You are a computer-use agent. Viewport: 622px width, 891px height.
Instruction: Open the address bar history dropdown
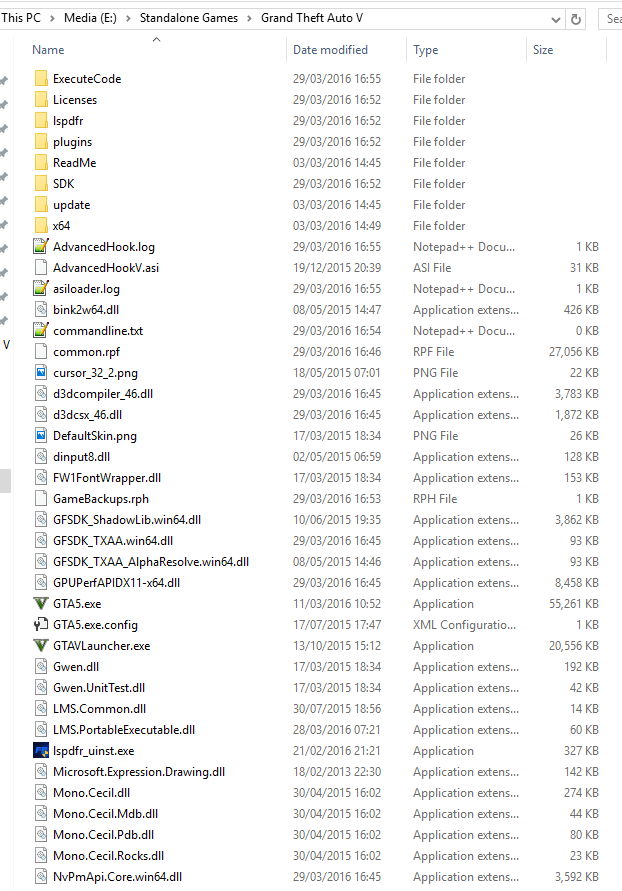[x=556, y=19]
